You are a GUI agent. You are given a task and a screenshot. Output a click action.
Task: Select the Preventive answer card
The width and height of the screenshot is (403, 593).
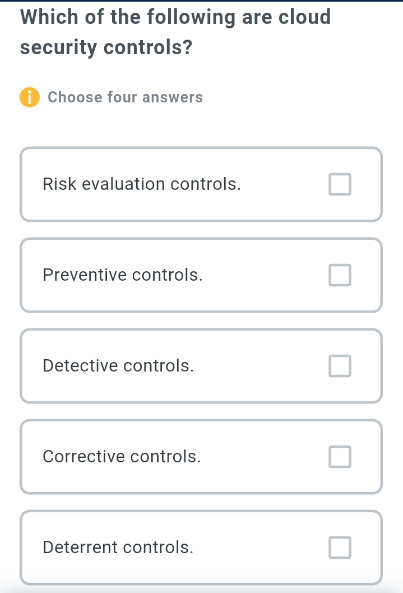201,275
